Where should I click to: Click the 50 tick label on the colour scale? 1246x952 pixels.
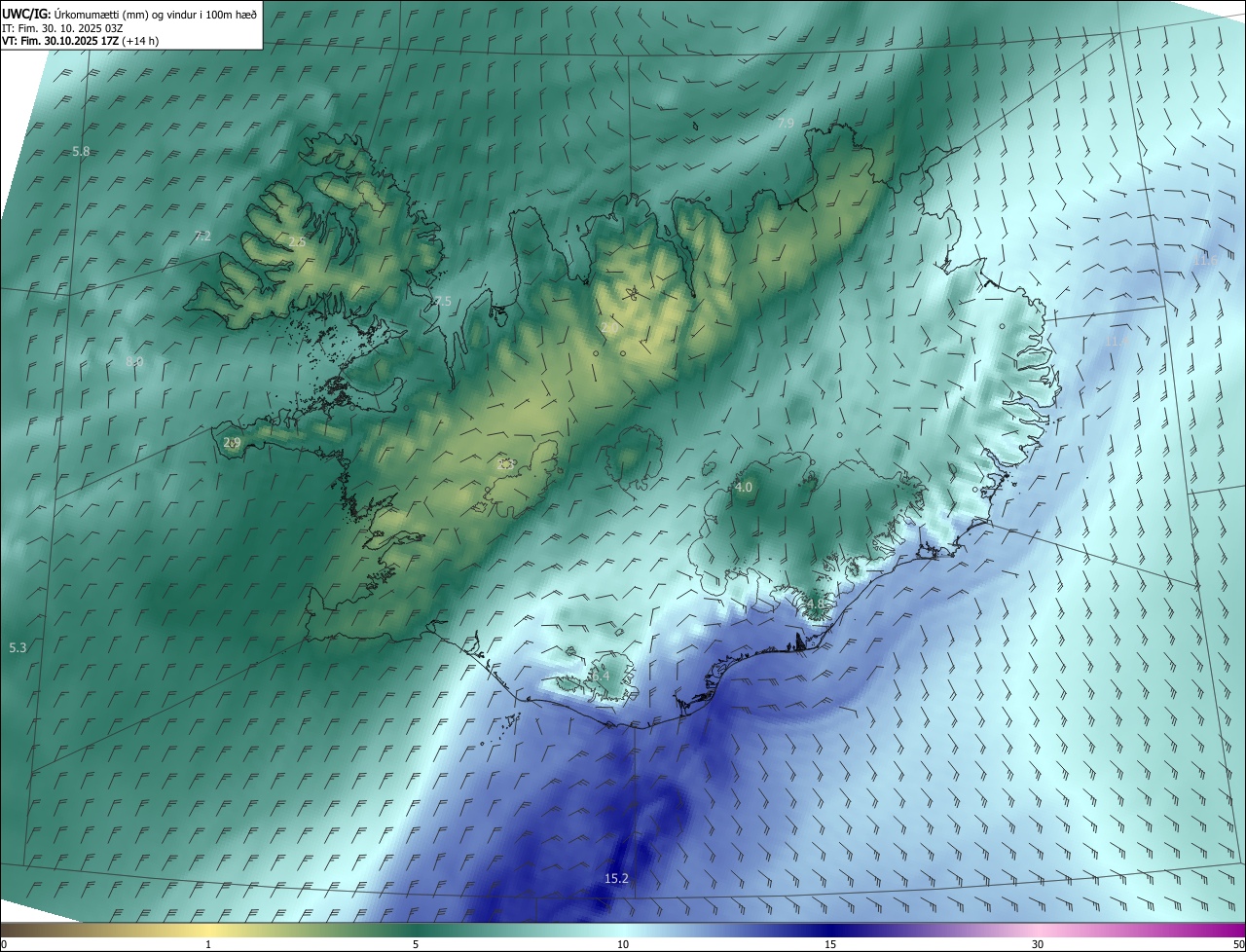tap(1238, 945)
